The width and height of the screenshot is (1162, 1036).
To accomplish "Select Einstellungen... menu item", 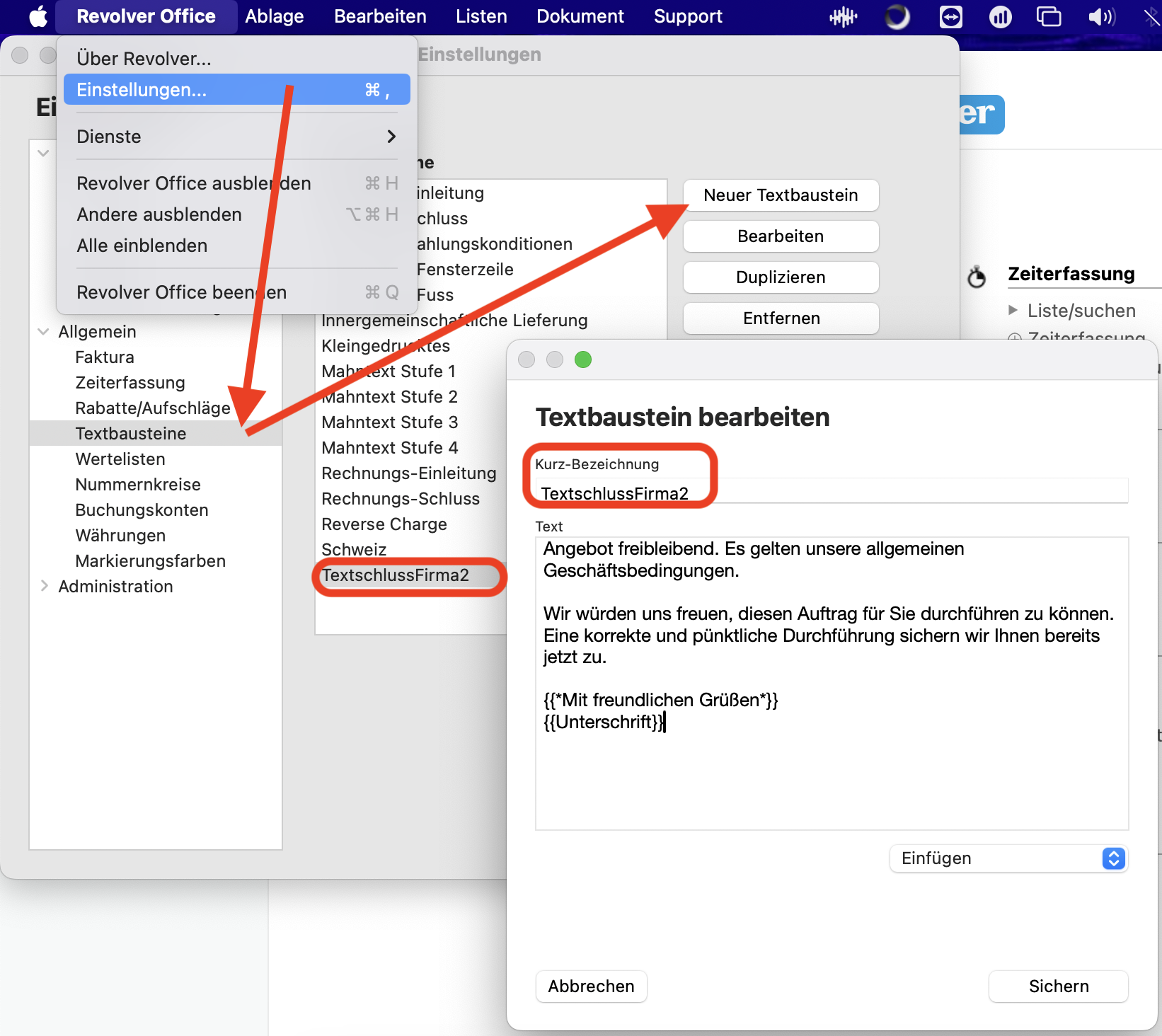I will pos(236,90).
